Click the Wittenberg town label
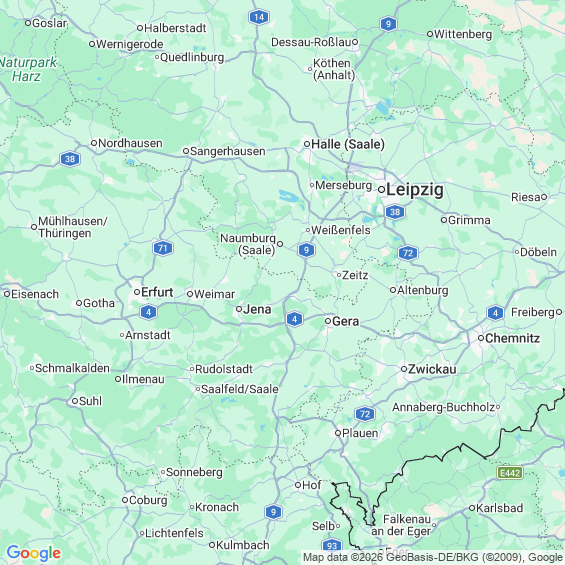The height and width of the screenshot is (565, 565). (x=463, y=34)
